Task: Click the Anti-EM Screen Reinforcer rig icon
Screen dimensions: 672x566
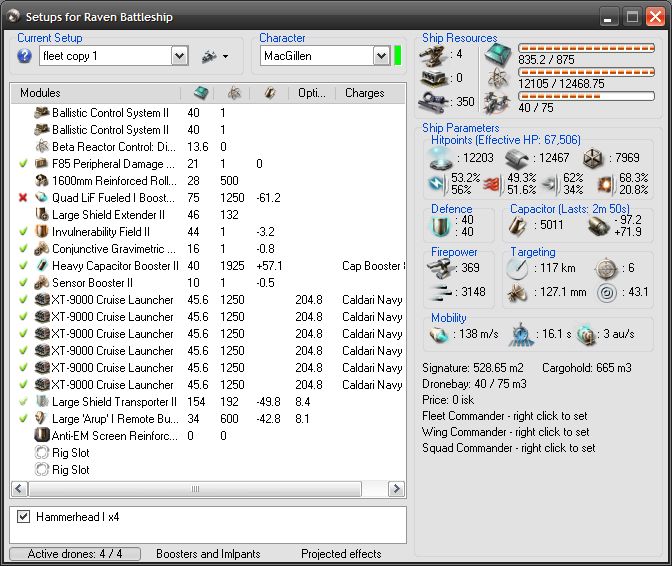Action: [41, 436]
